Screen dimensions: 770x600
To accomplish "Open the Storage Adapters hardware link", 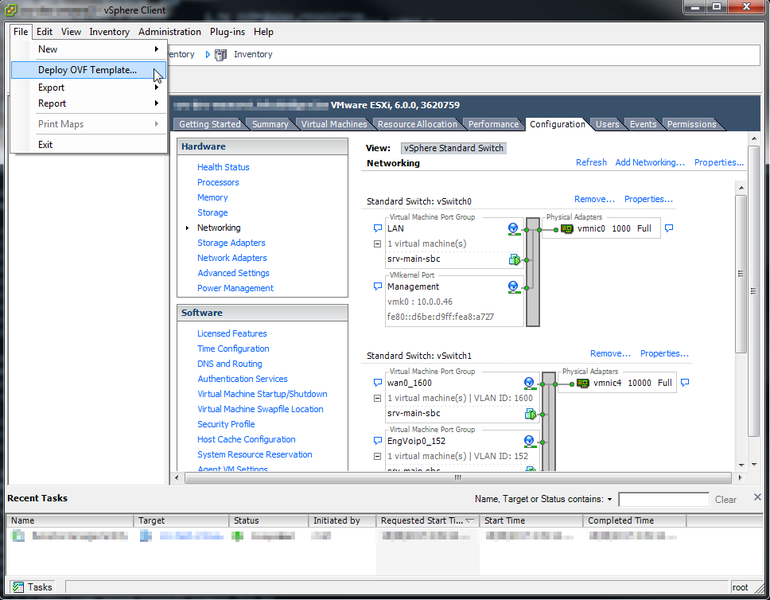I will pos(231,243).
